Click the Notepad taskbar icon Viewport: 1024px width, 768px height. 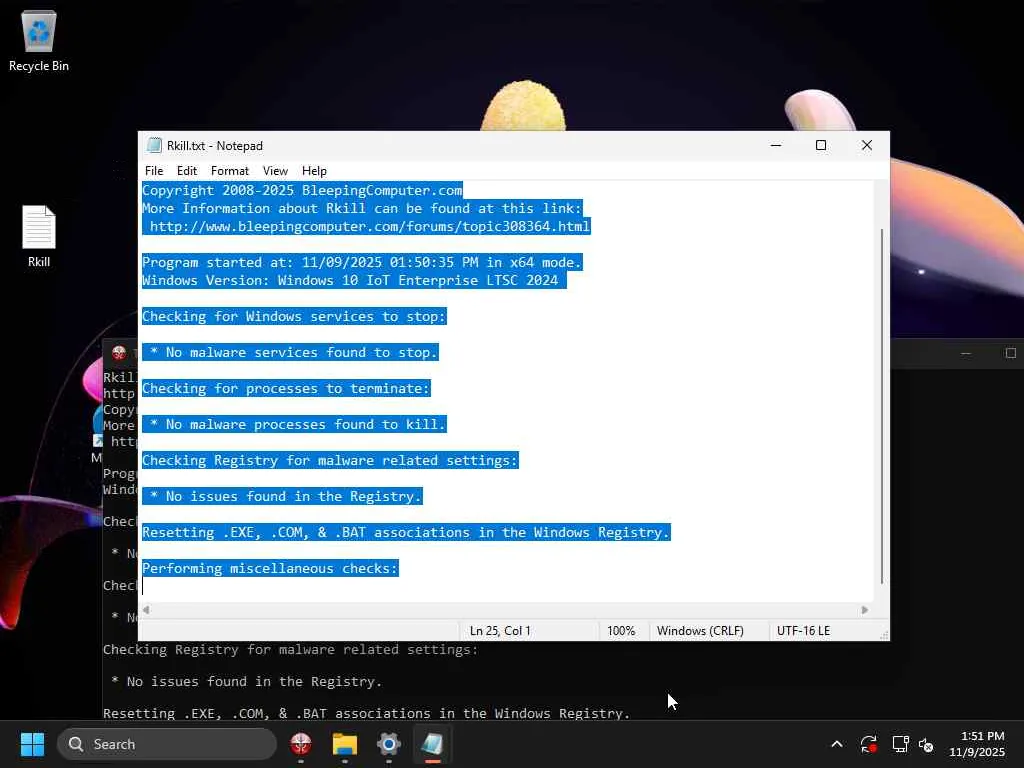(432, 744)
